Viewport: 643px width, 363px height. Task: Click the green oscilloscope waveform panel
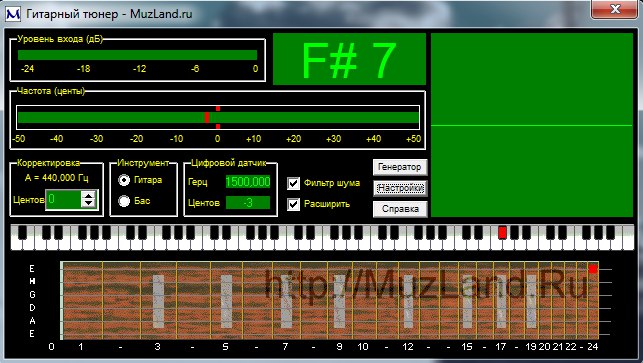532,125
